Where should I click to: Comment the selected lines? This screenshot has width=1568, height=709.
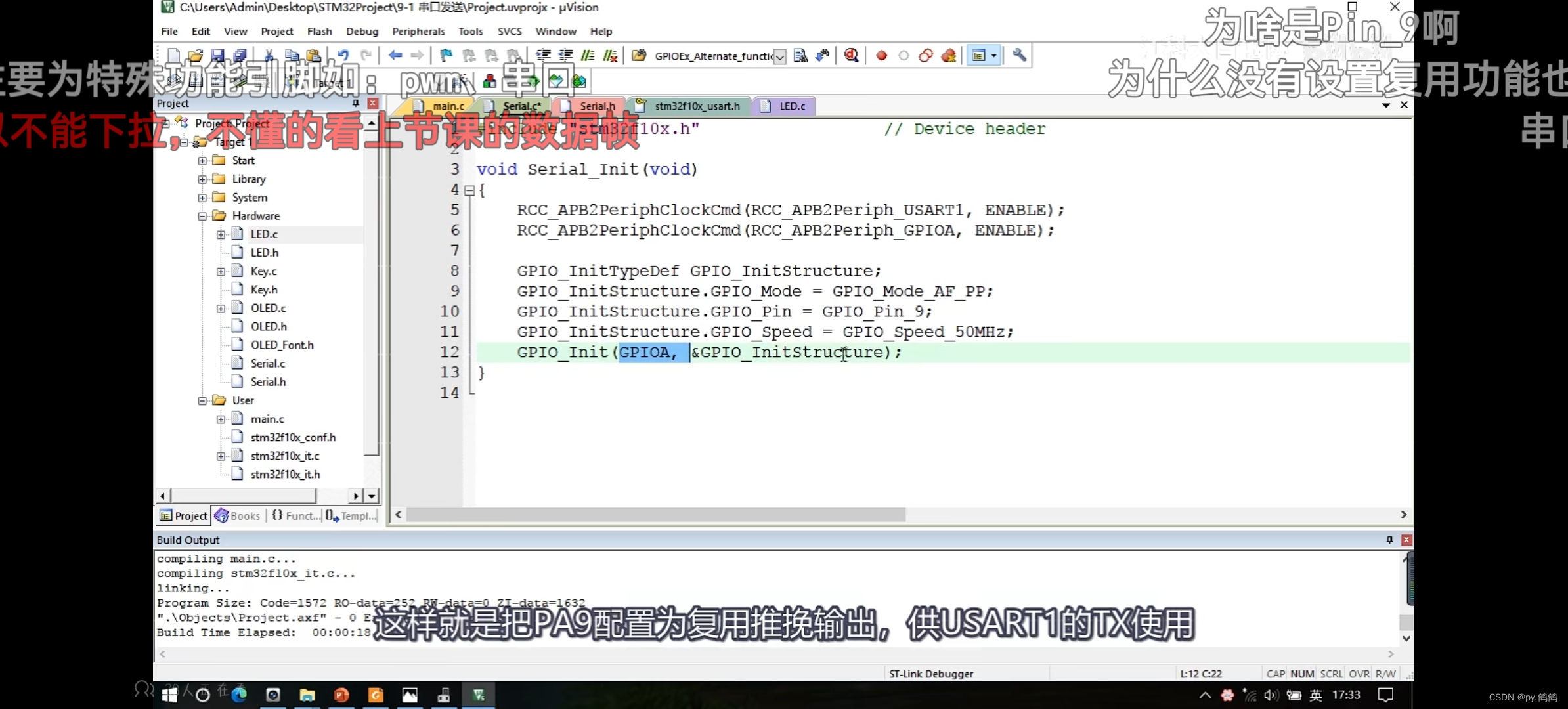click(x=588, y=56)
